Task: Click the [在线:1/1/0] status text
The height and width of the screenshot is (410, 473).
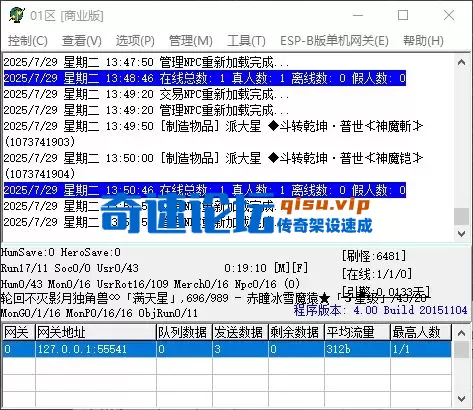Action: (x=377, y=274)
